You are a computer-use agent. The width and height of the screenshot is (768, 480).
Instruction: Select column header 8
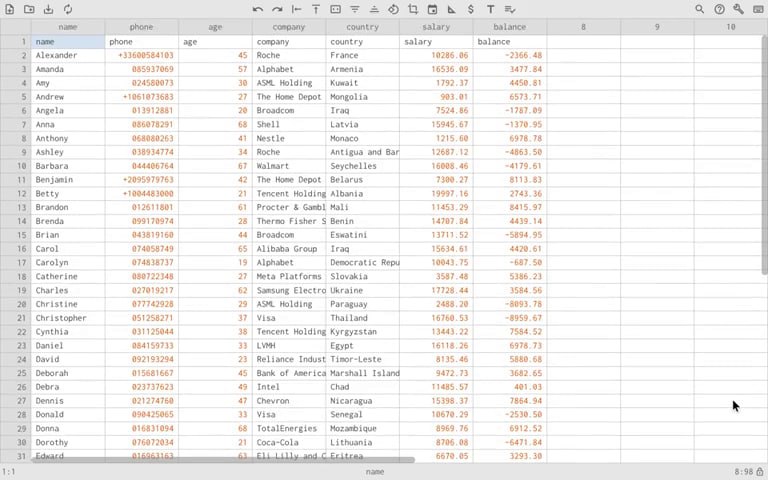583,27
